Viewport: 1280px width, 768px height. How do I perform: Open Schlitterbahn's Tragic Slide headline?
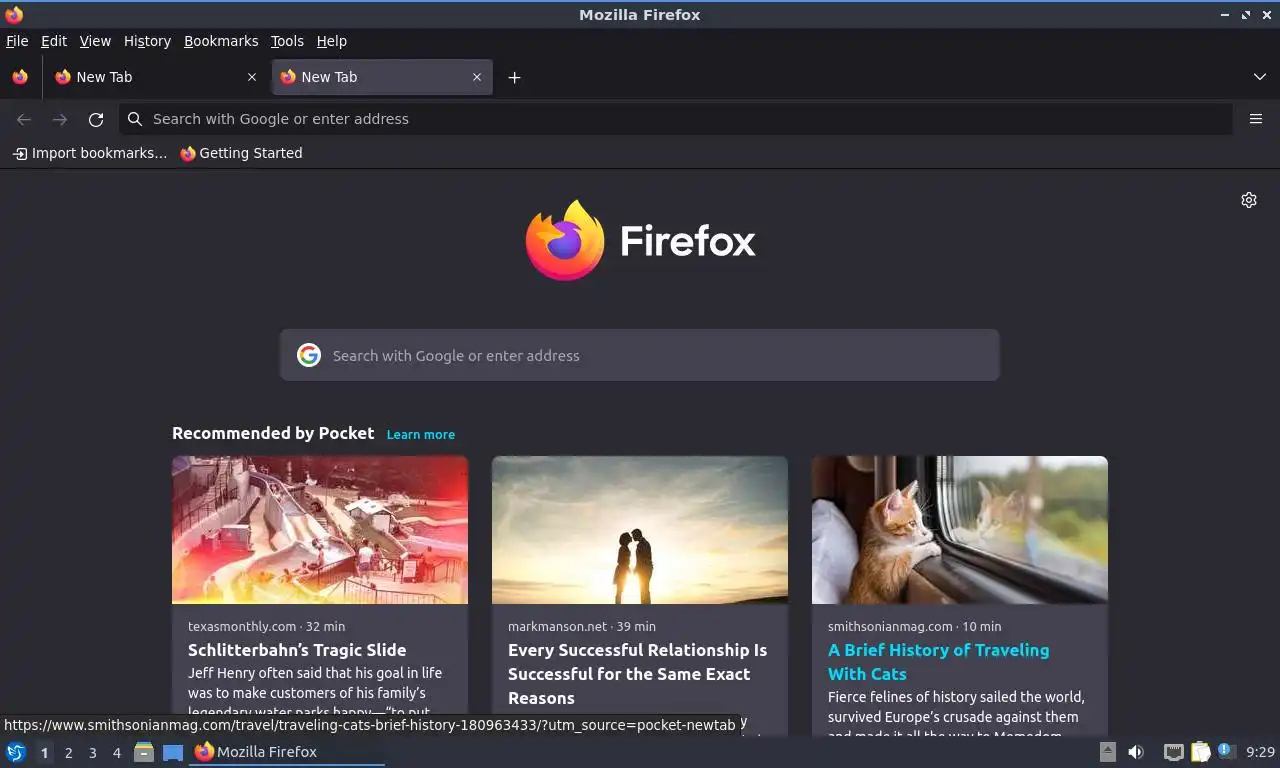(x=297, y=650)
